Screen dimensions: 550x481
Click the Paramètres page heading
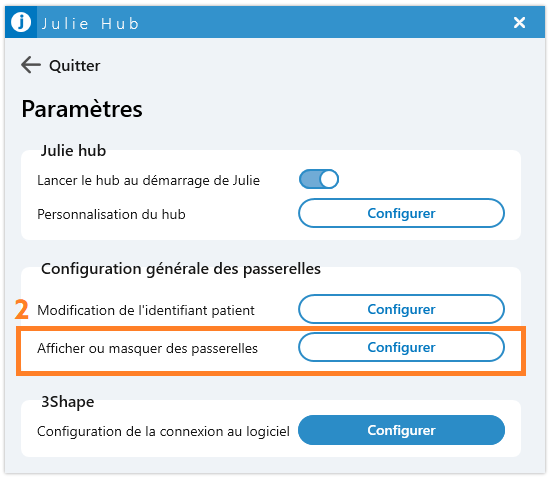[x=82, y=109]
